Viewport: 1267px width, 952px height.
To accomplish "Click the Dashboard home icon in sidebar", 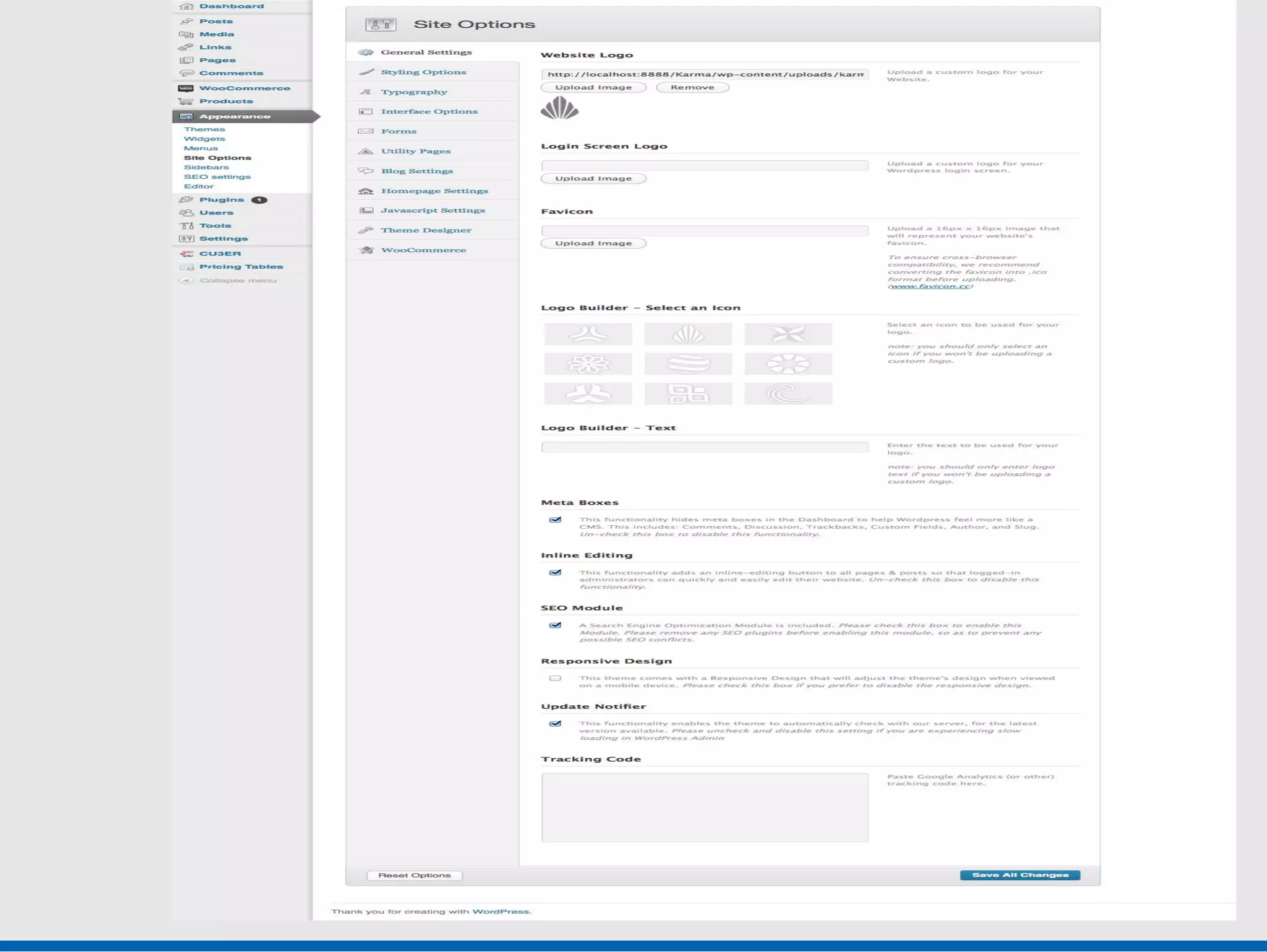I will [x=186, y=6].
